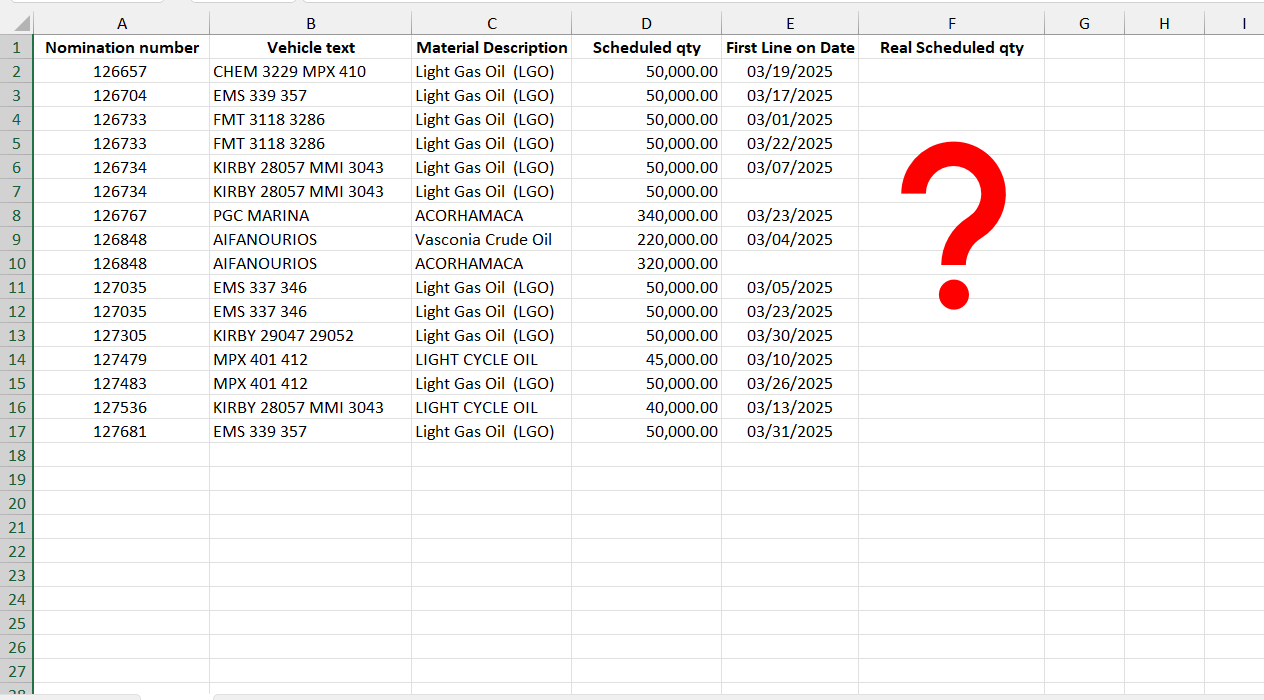Select column H header
The height and width of the screenshot is (700, 1264).
1165,23
